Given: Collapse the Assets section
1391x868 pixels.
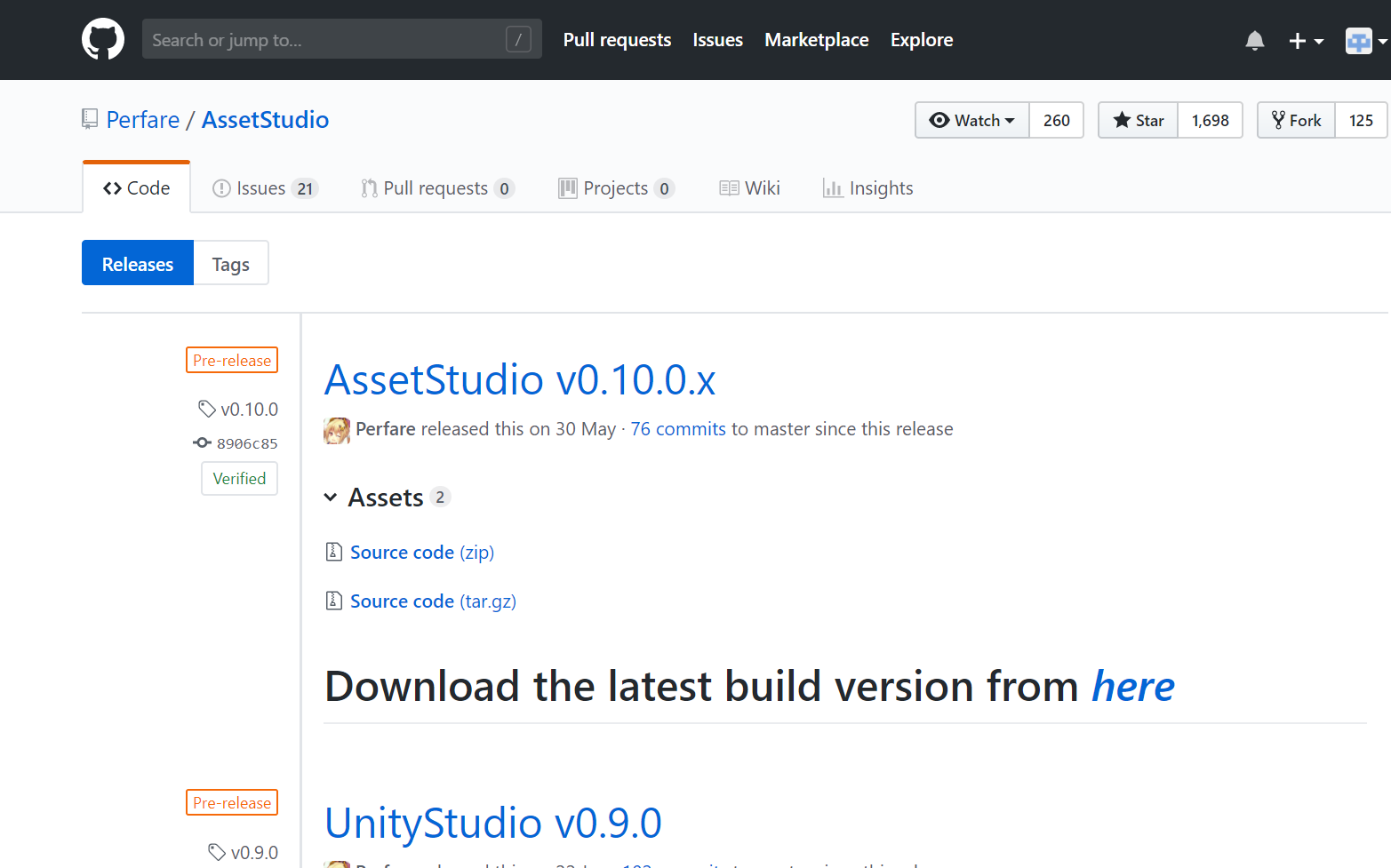Looking at the screenshot, I should coord(331,498).
